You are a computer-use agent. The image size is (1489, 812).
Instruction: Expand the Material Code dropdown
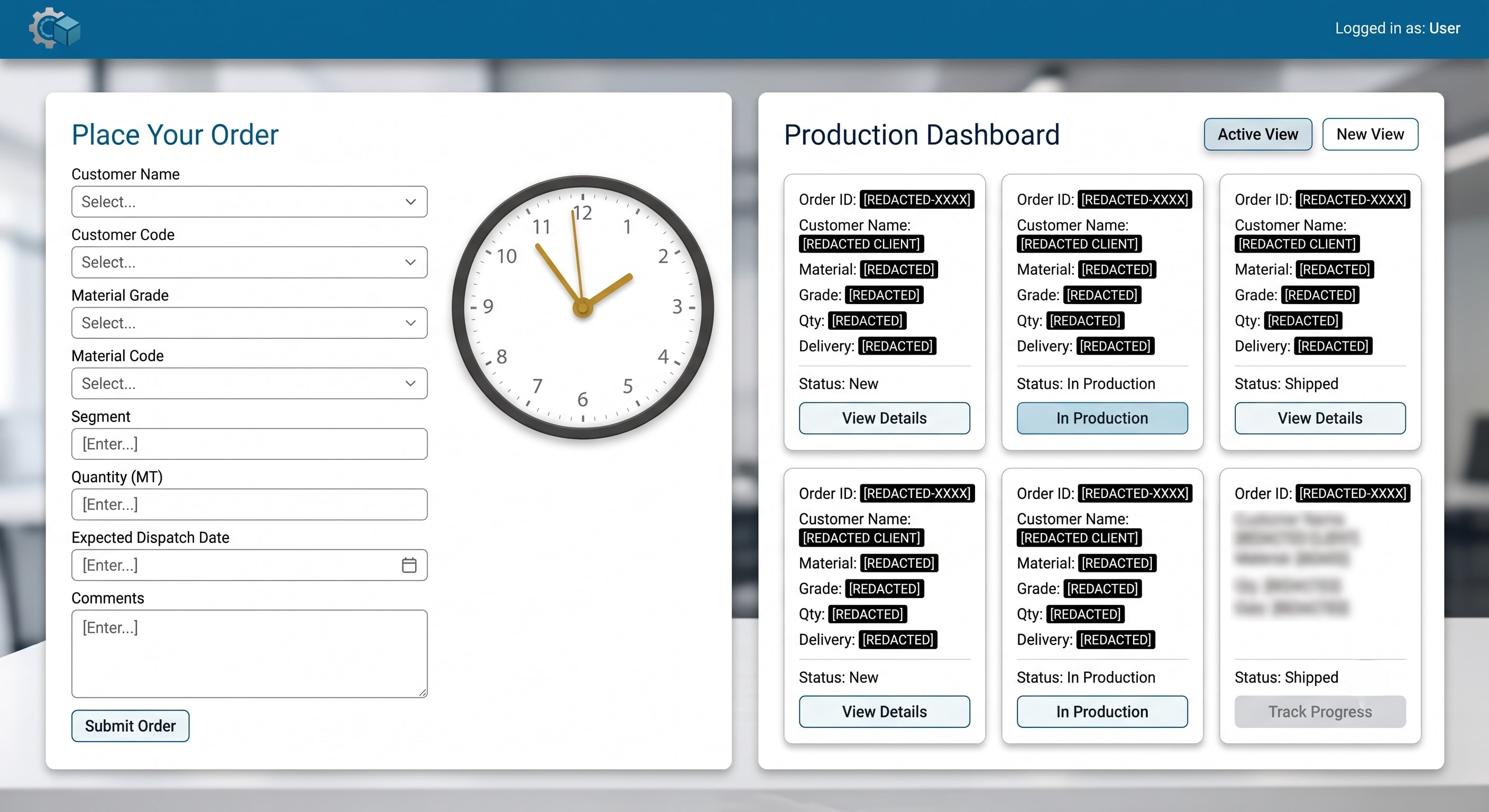coord(249,383)
